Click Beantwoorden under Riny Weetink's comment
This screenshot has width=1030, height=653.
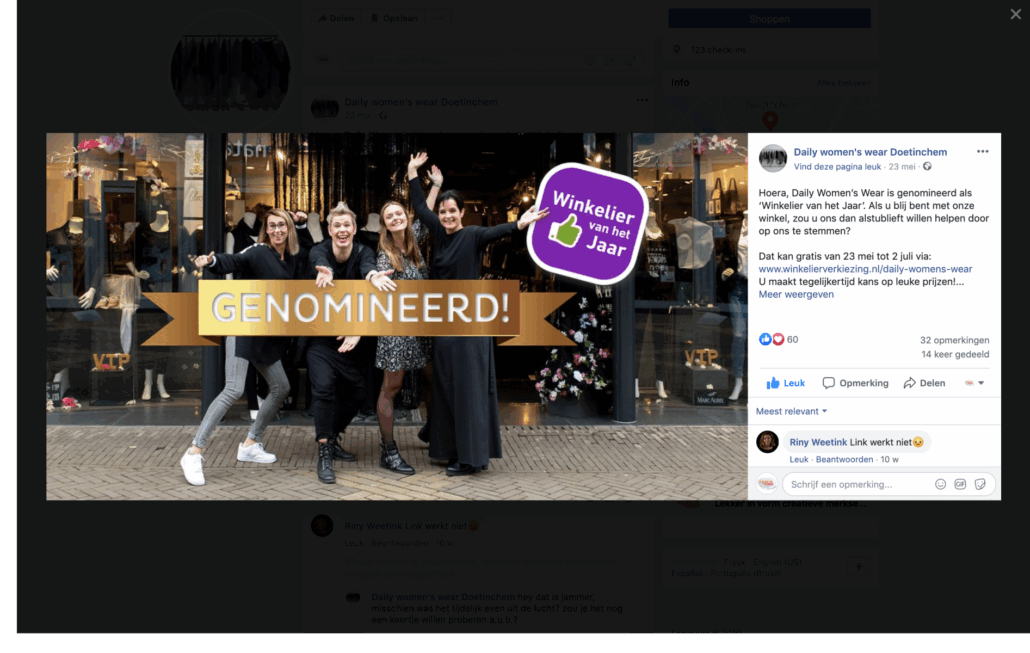click(x=844, y=459)
